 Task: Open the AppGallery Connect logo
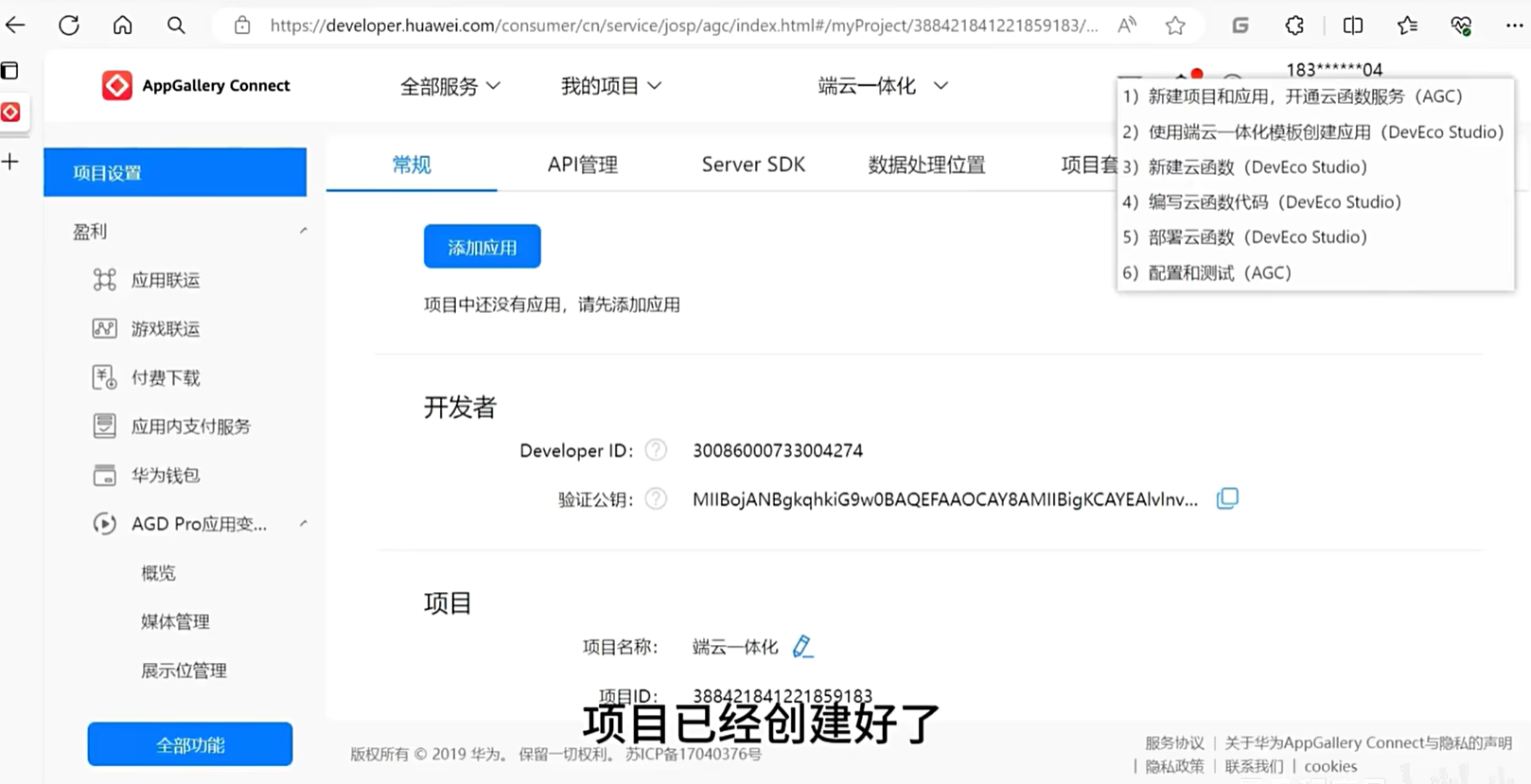point(196,85)
